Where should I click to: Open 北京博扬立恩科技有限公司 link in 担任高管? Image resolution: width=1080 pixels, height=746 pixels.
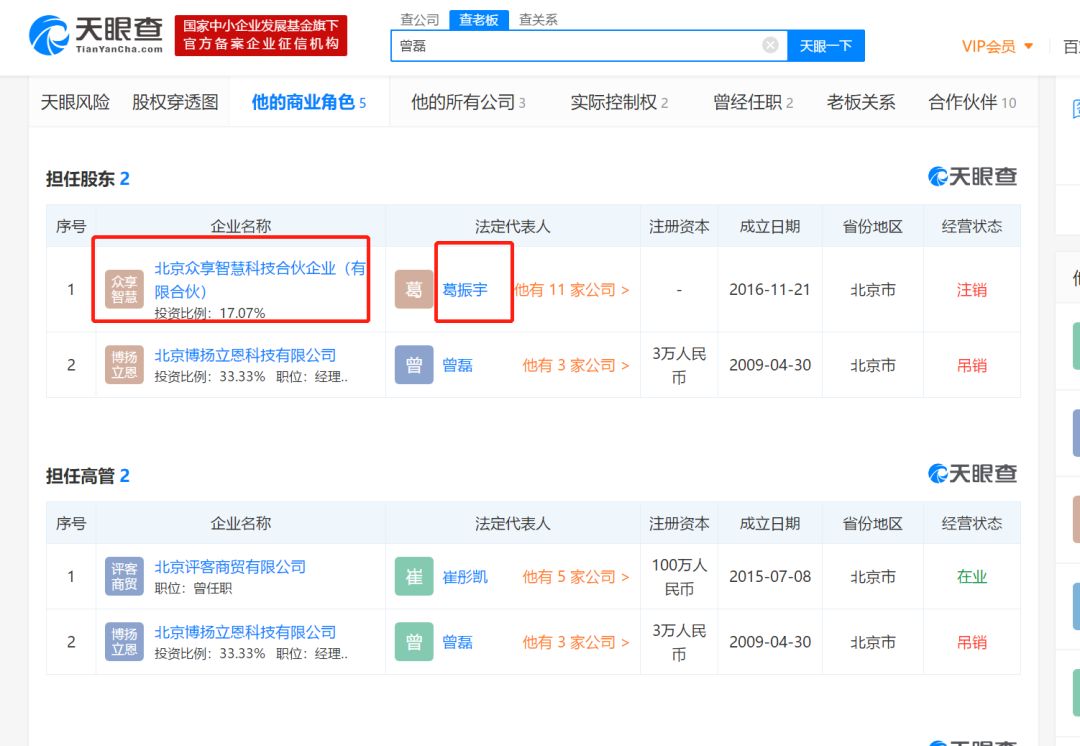[245, 632]
